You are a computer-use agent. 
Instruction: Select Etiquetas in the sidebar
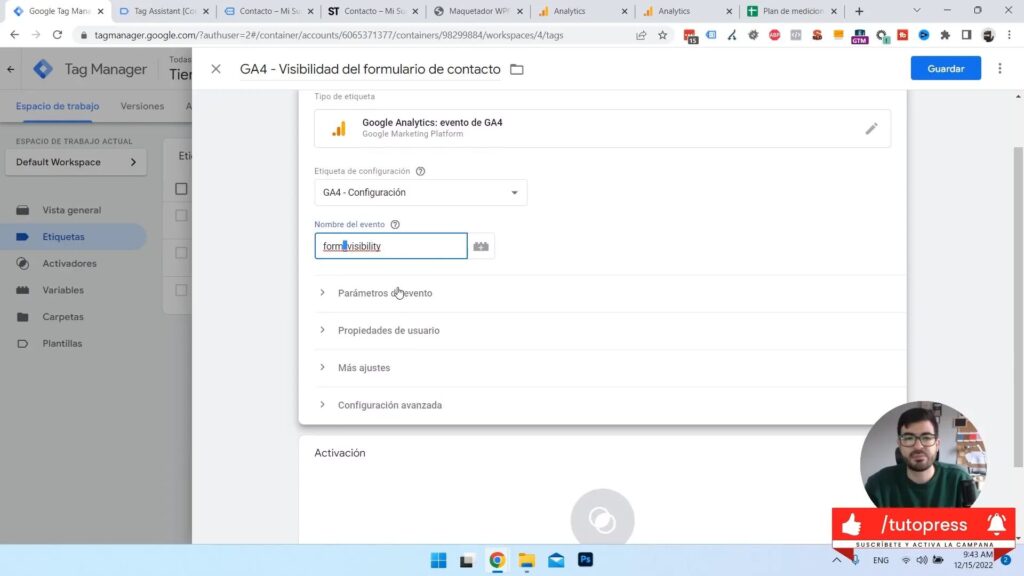[x=73, y=236]
